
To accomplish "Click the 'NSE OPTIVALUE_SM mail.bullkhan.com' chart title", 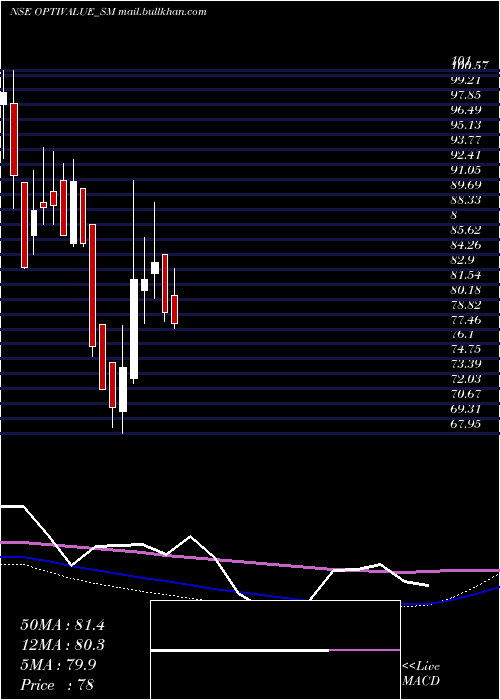I will tap(108, 12).
